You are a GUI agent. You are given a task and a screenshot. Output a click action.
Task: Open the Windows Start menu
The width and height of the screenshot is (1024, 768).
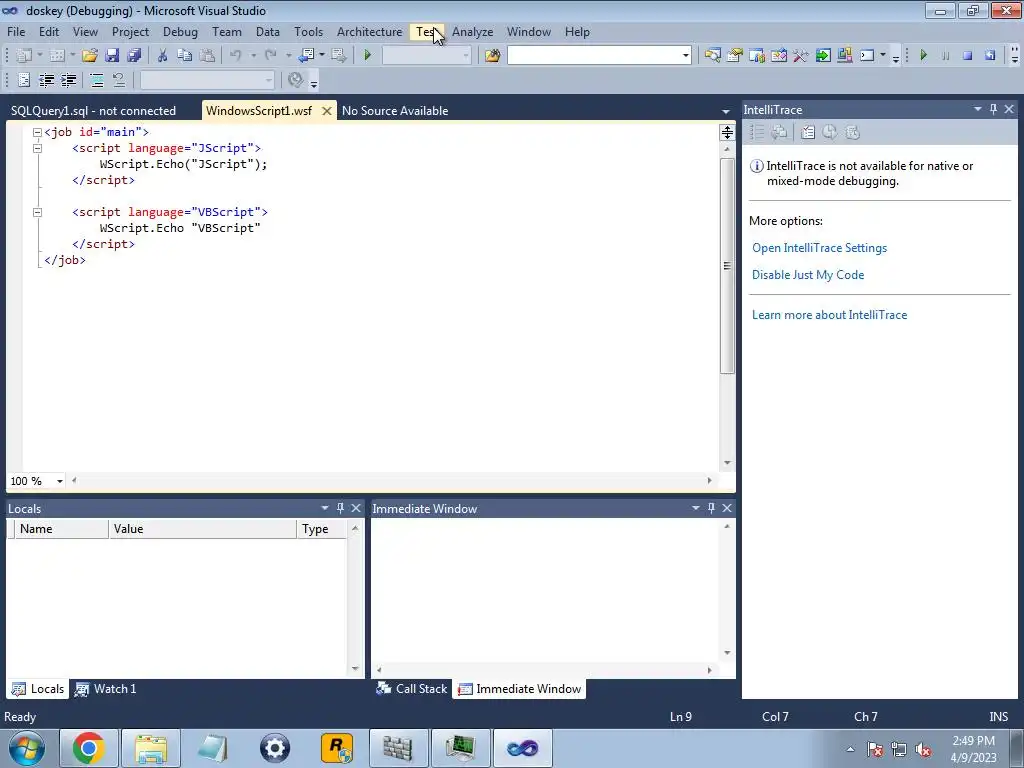click(x=27, y=748)
